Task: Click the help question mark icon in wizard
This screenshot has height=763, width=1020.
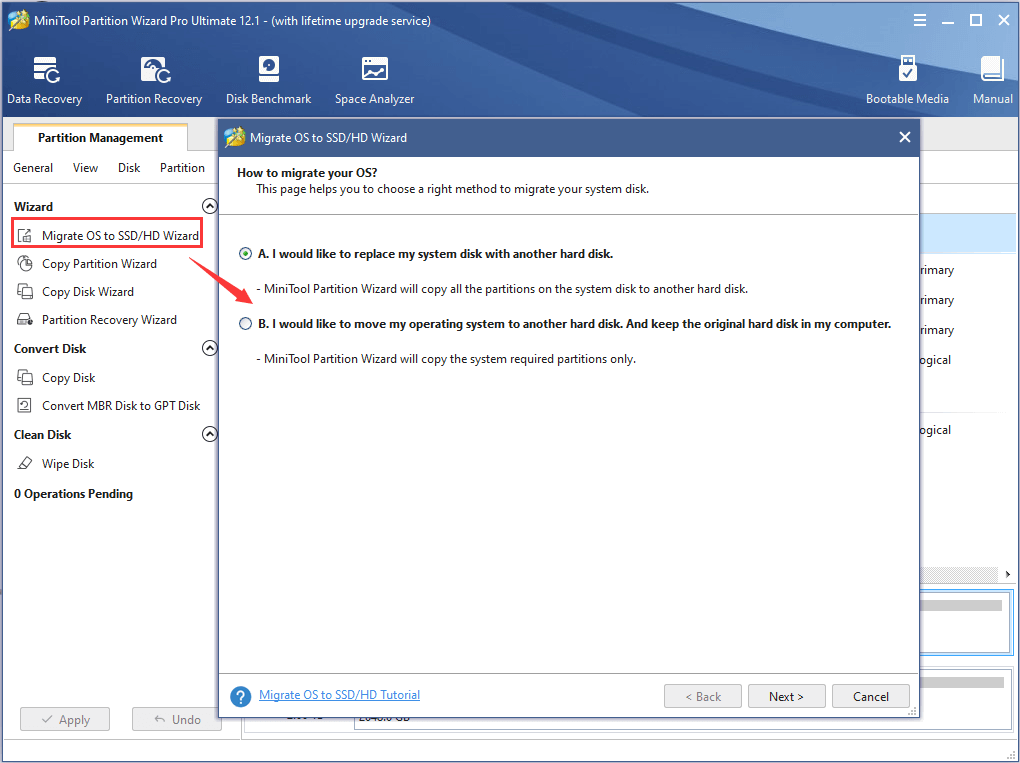Action: click(x=241, y=696)
